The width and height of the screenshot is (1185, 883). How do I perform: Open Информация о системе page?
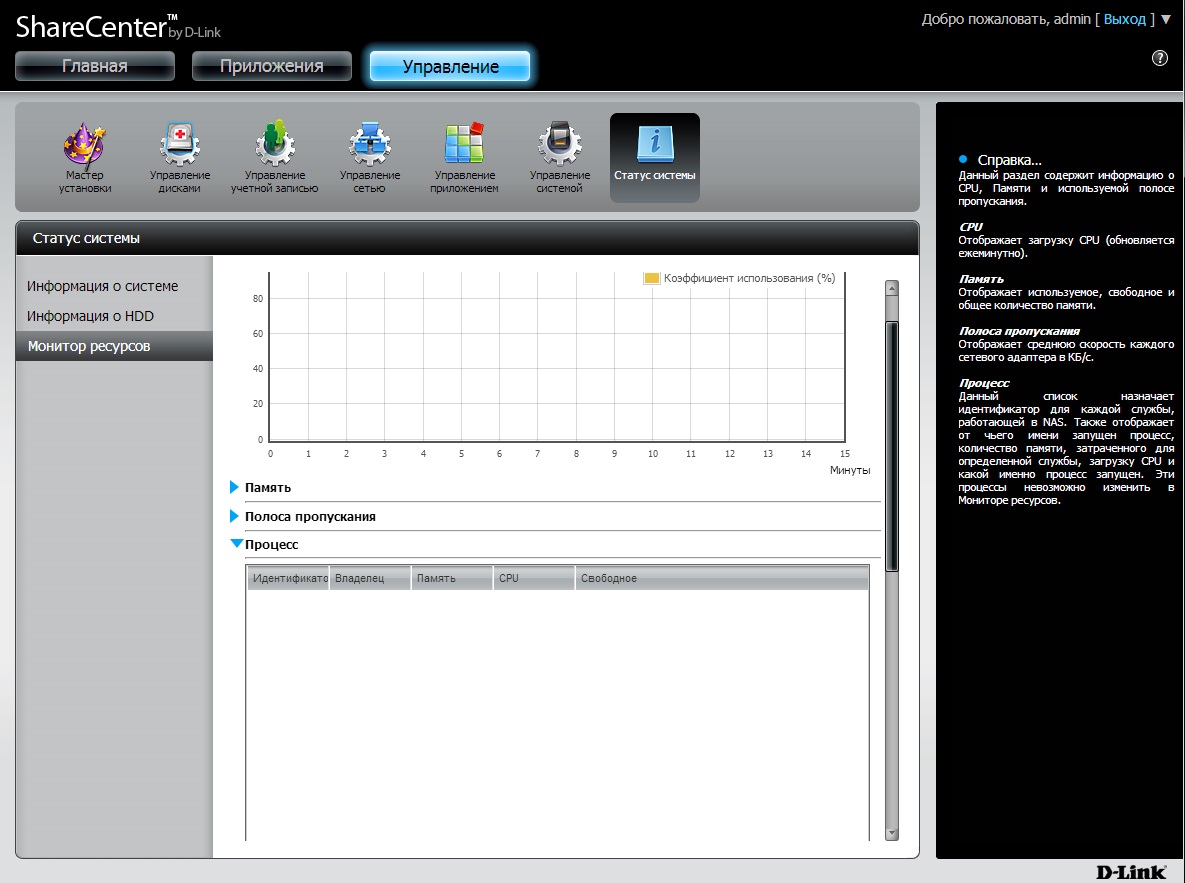click(102, 286)
